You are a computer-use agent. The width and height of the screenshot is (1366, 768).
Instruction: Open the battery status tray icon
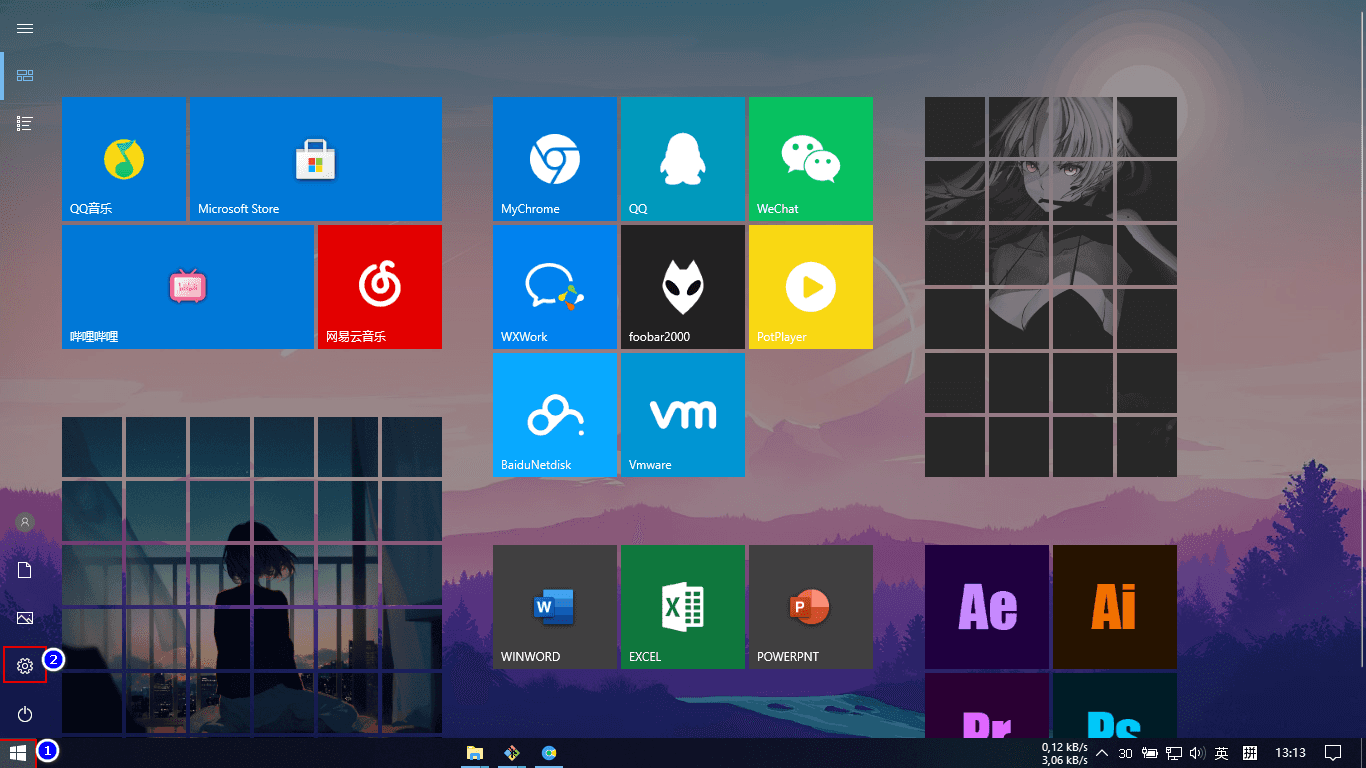pos(1150,753)
